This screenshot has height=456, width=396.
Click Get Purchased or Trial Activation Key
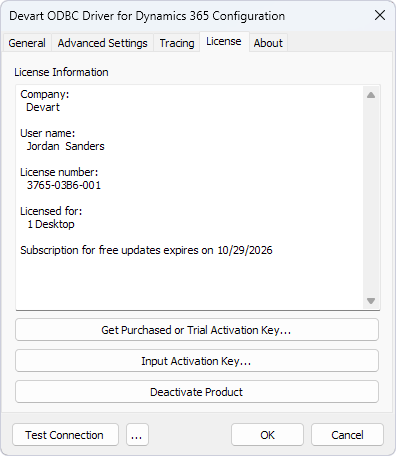coord(197,330)
